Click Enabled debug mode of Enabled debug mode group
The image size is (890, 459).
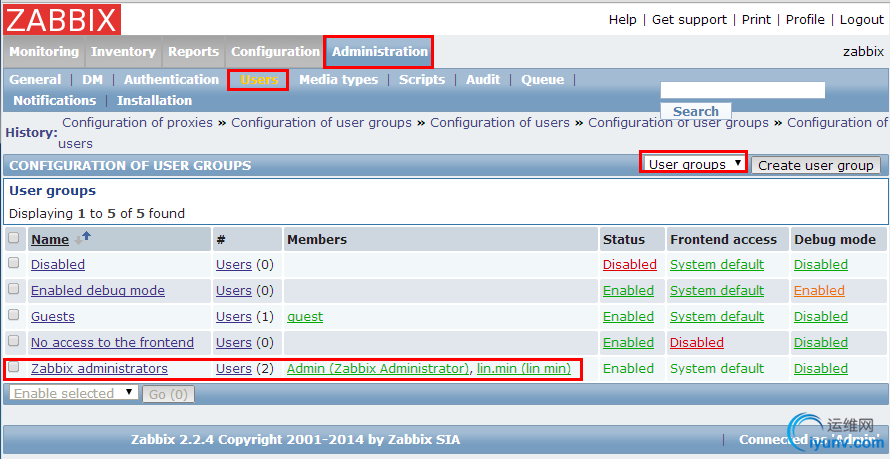[x=819, y=290]
